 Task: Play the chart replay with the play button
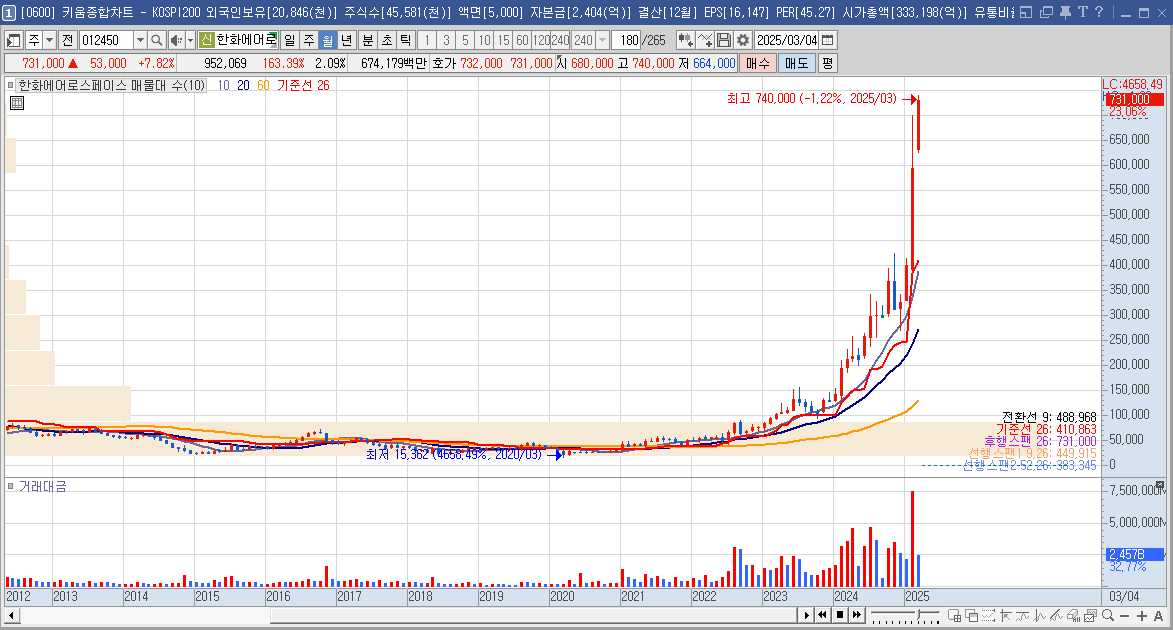point(806,616)
